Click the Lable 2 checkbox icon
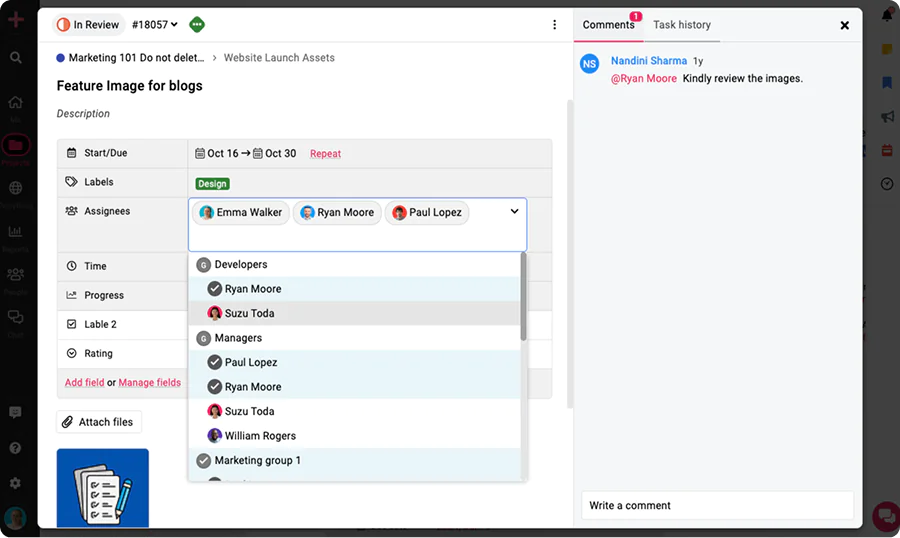This screenshot has width=900, height=538. (71, 324)
